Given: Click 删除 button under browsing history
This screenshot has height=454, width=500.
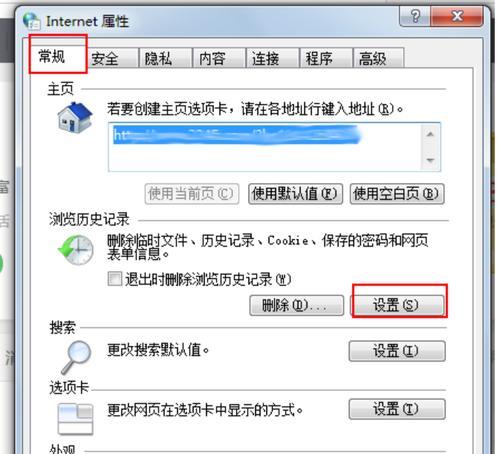Looking at the screenshot, I should [x=296, y=305].
